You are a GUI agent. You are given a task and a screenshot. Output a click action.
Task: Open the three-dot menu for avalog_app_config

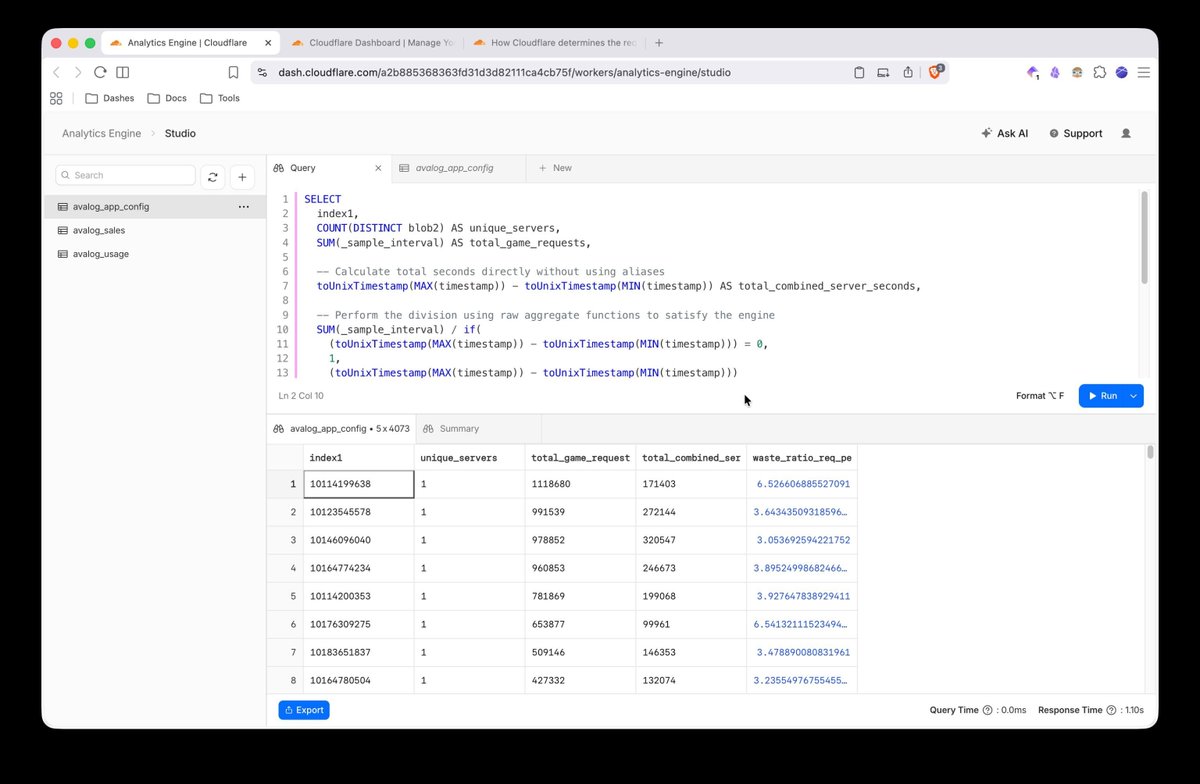[243, 206]
